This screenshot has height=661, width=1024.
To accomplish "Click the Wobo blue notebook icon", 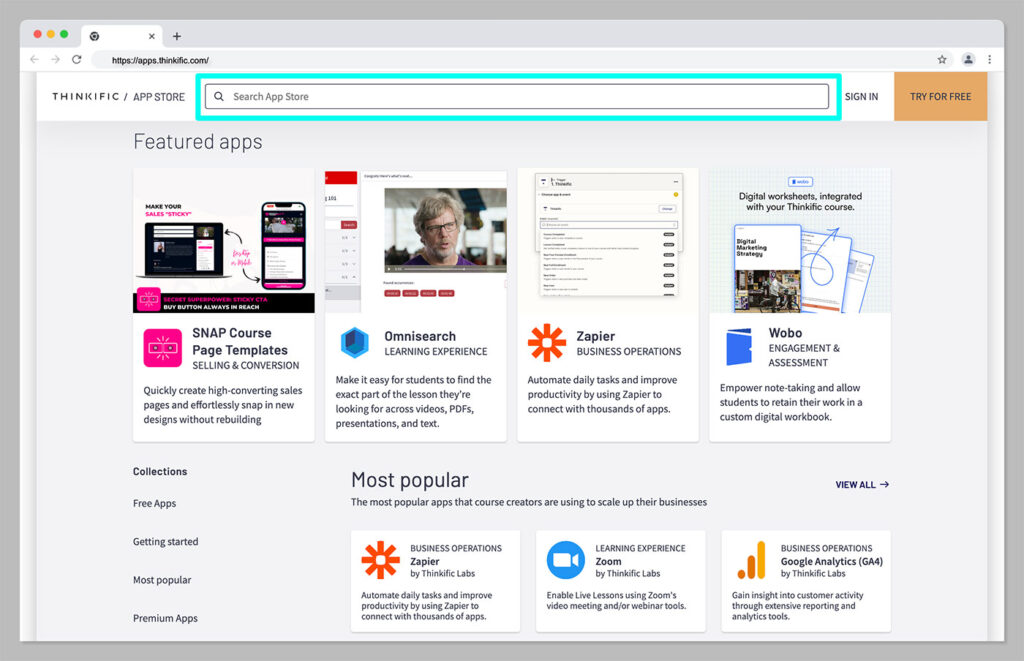I will 739,347.
